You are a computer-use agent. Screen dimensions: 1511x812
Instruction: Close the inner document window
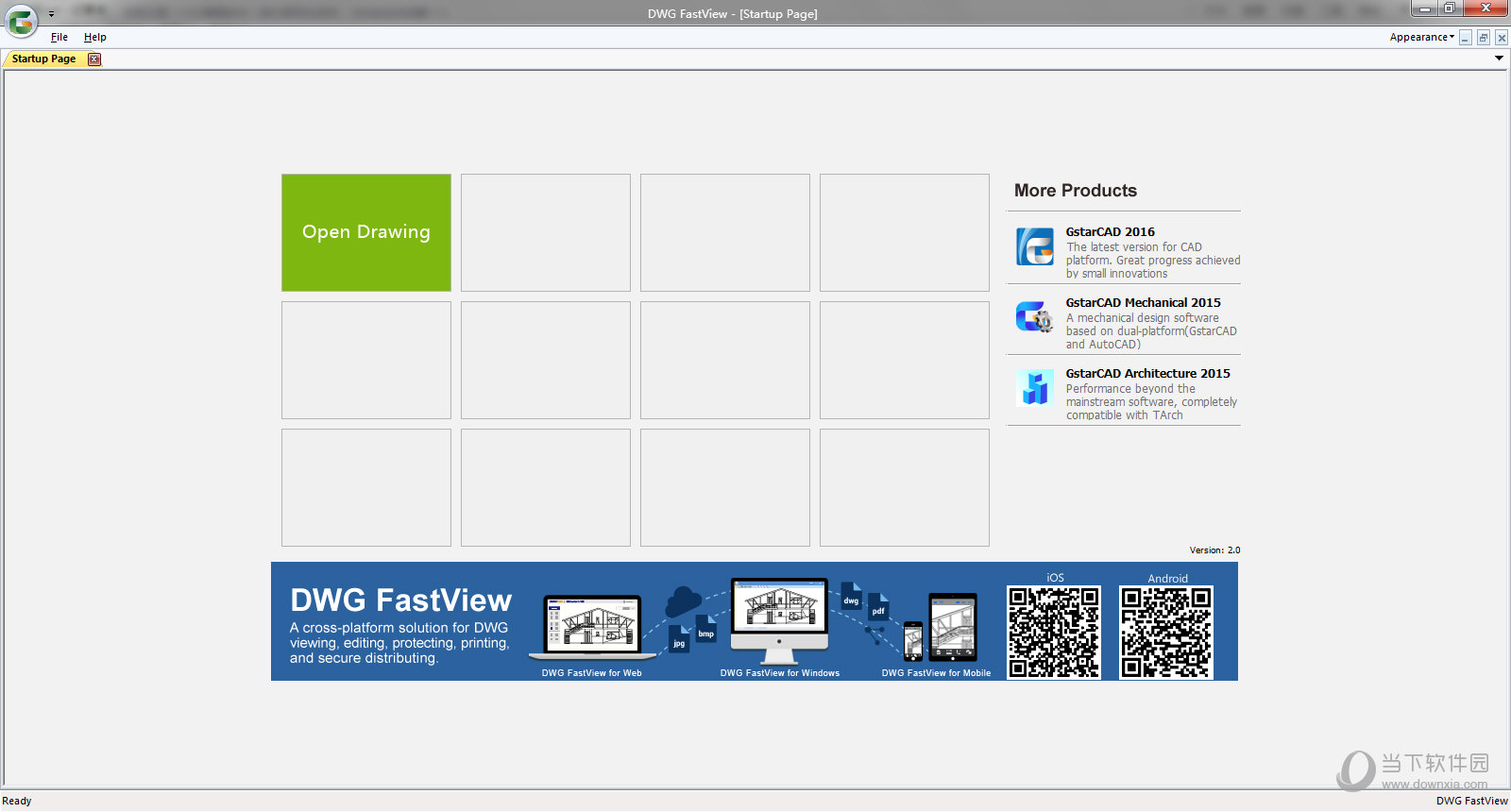click(x=1502, y=38)
